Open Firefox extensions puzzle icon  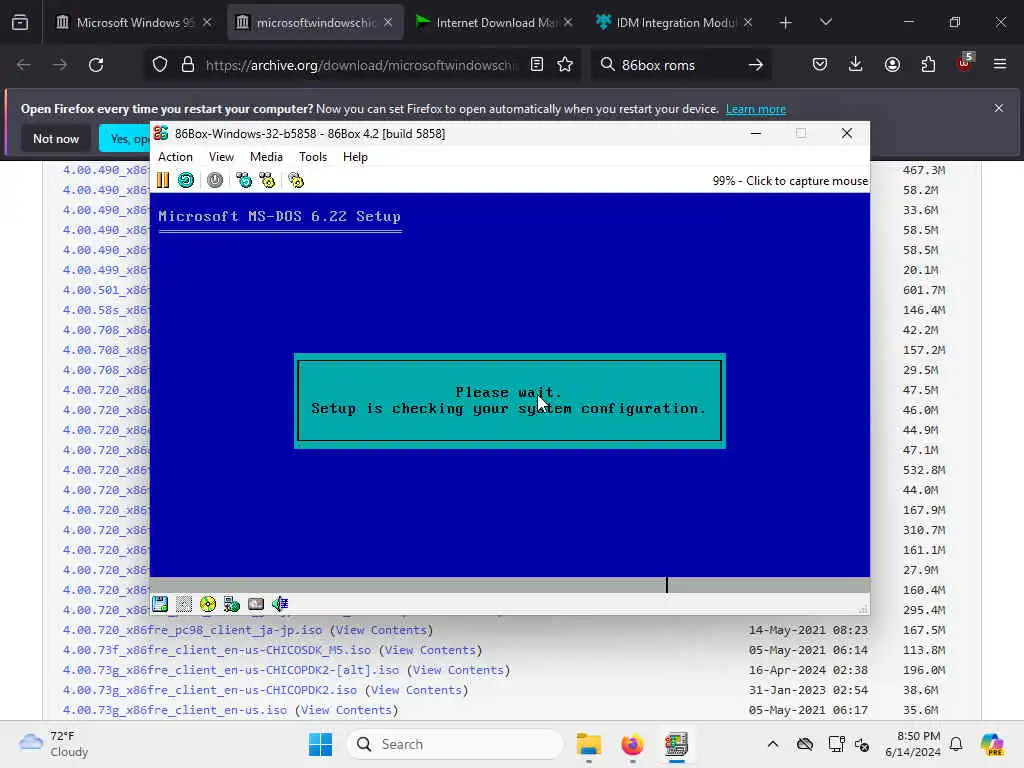[928, 65]
